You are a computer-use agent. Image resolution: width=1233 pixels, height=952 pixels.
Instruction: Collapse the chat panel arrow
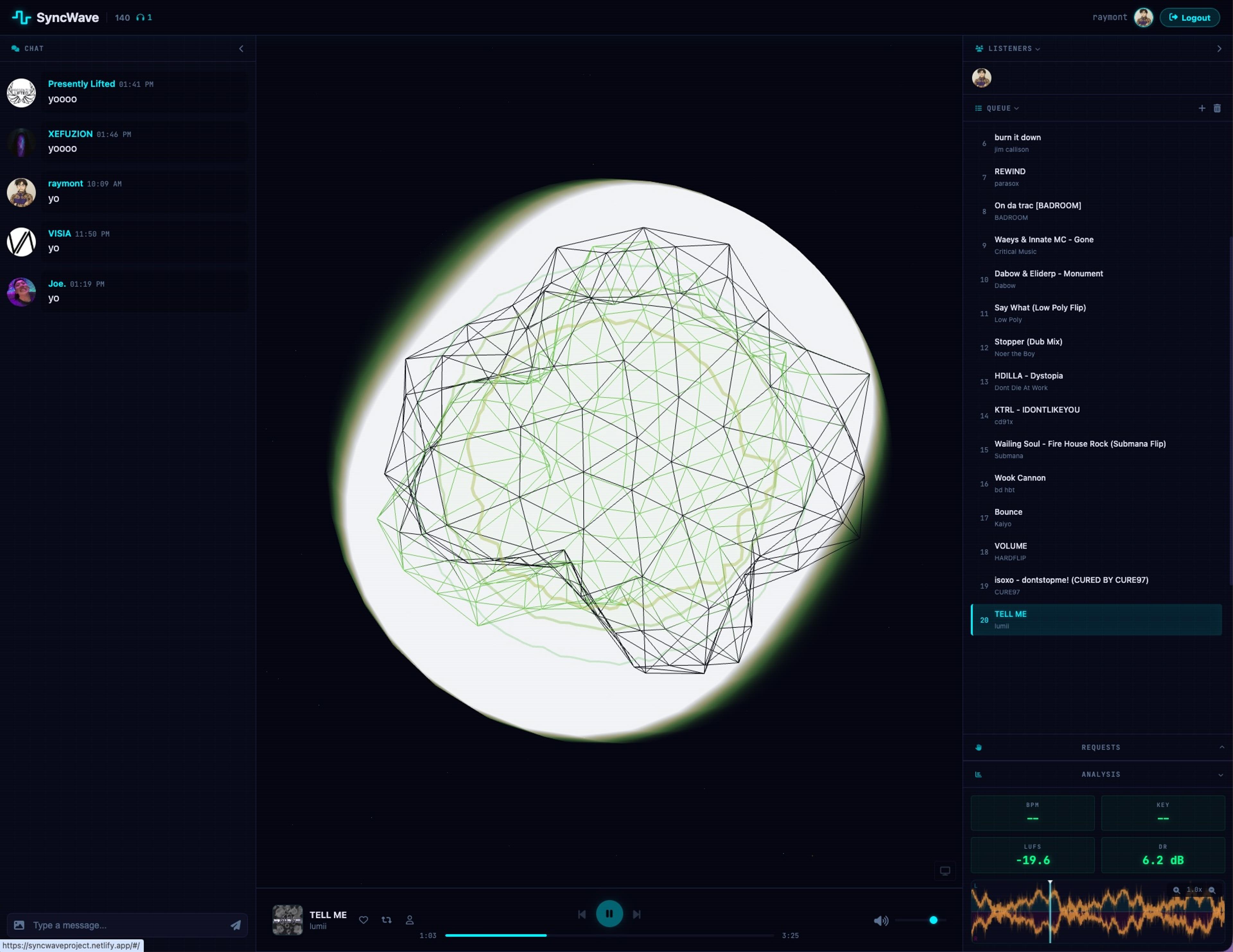pyautogui.click(x=241, y=48)
